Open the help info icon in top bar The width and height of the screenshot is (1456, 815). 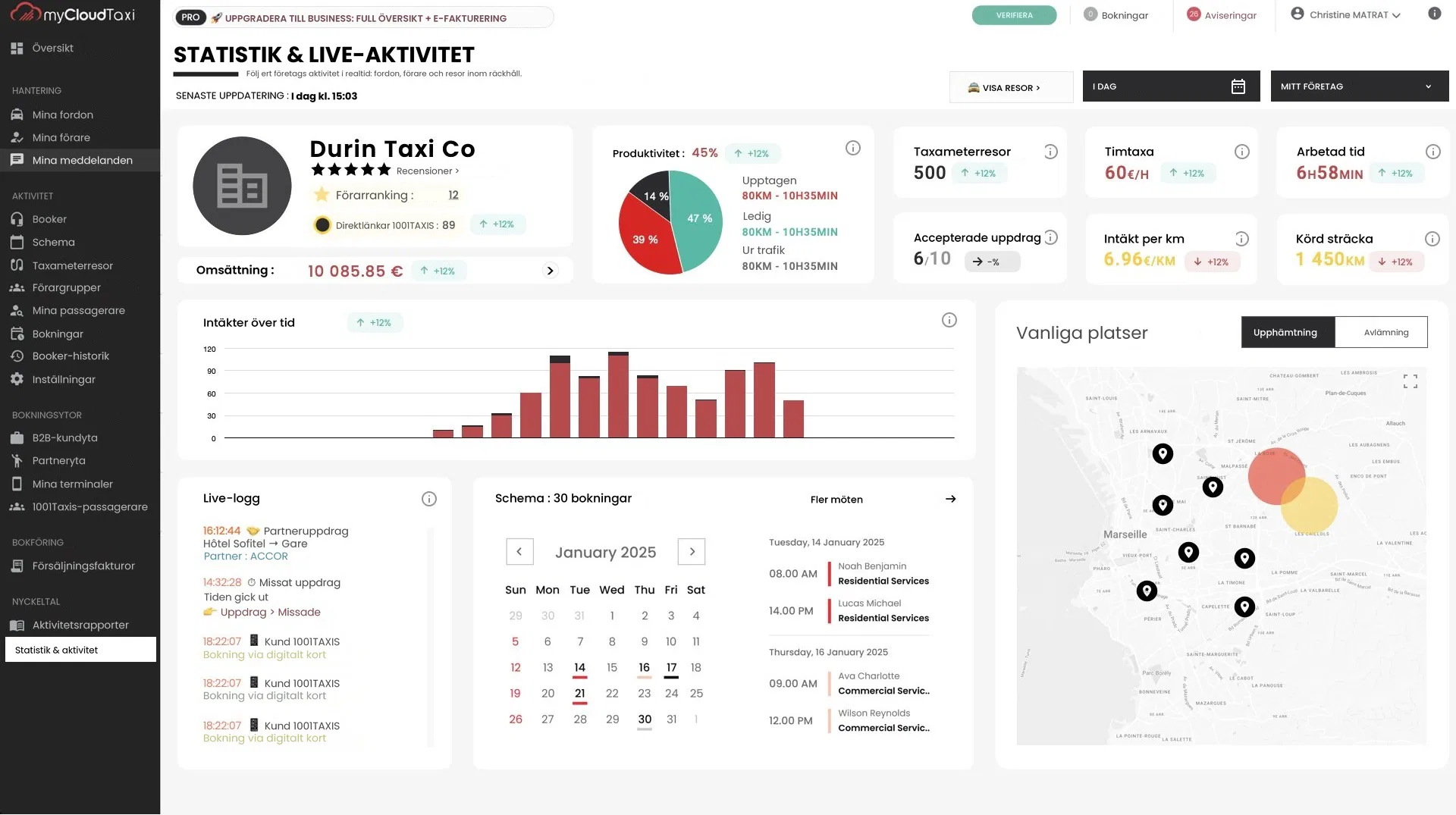(x=1434, y=14)
